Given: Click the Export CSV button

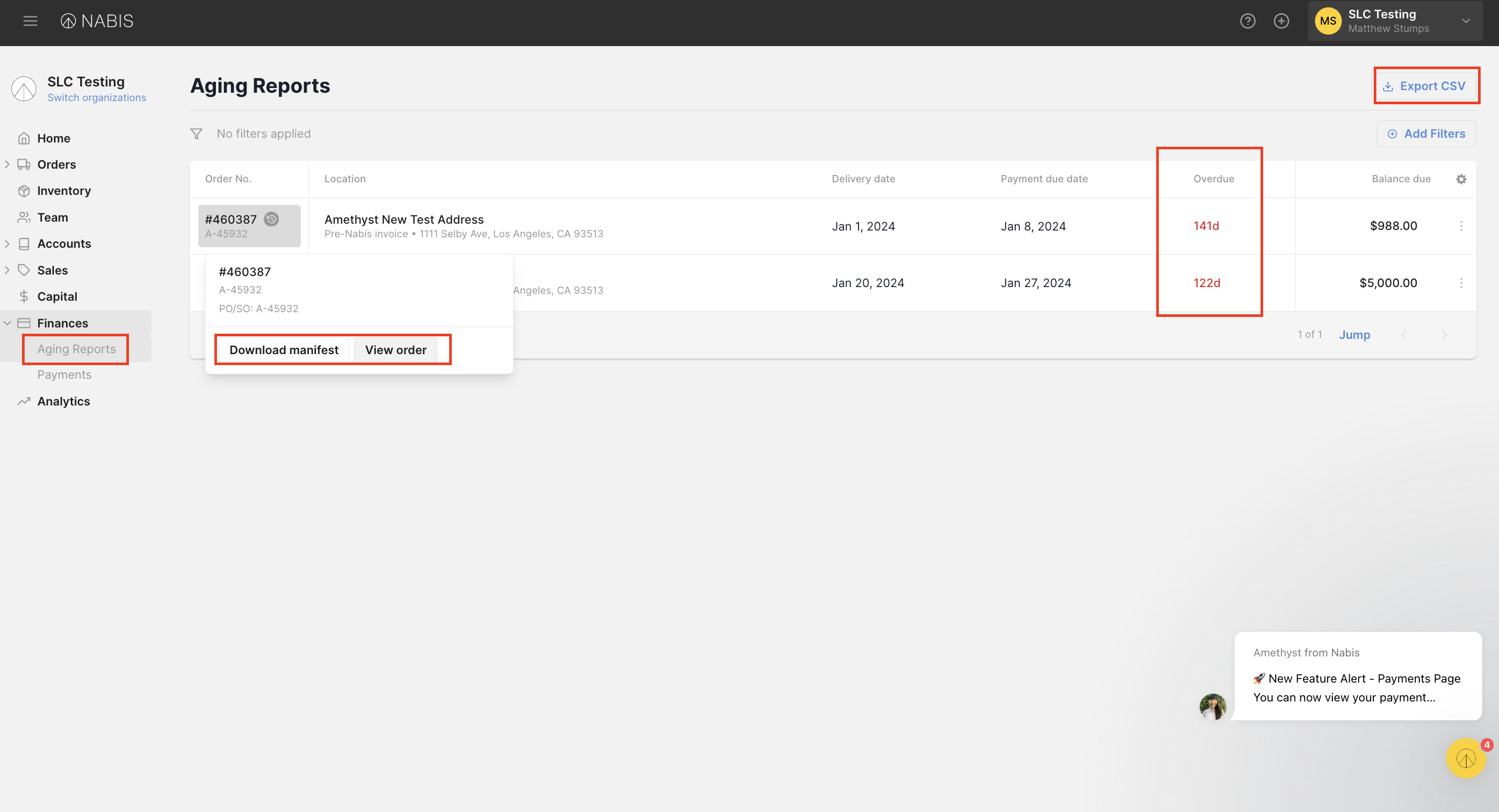Looking at the screenshot, I should pos(1425,86).
